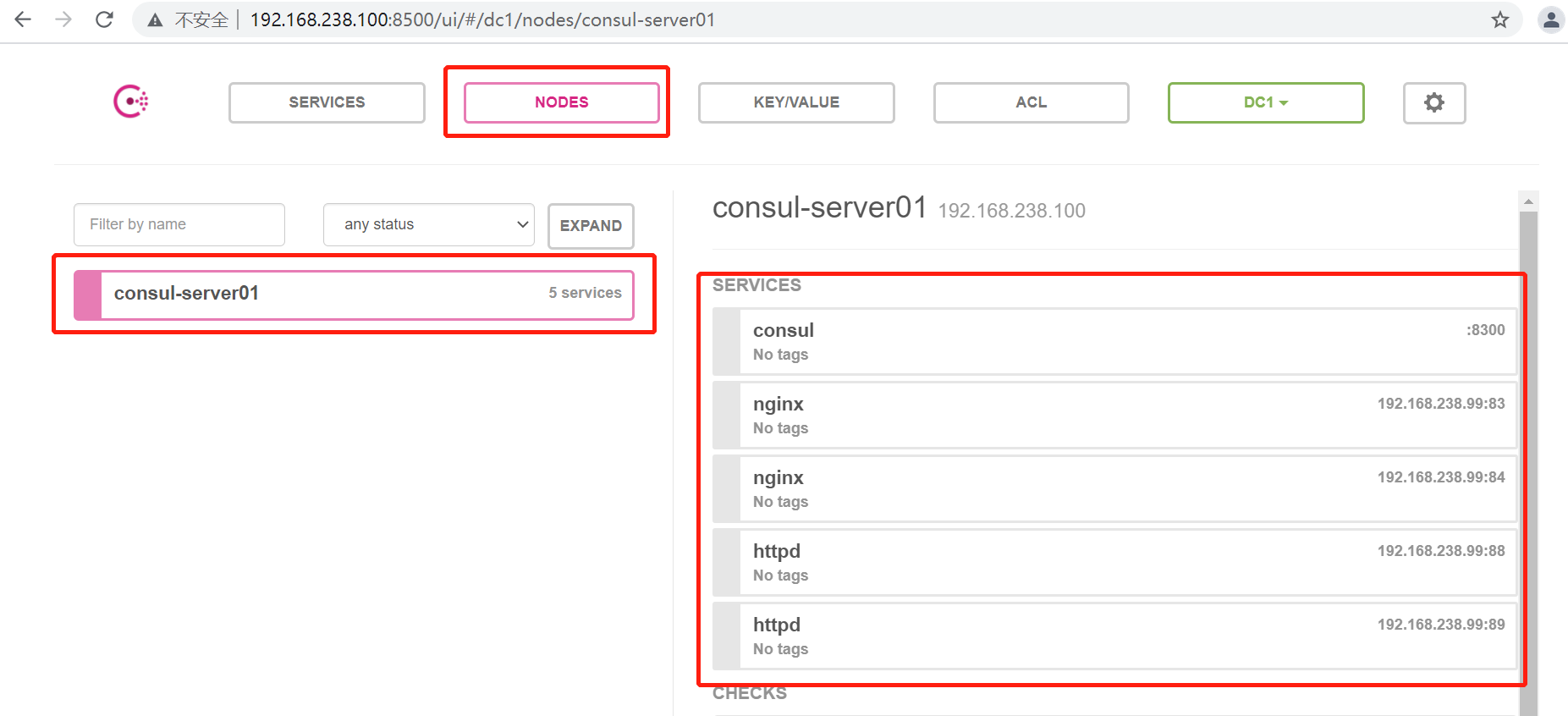Image resolution: width=1568 pixels, height=716 pixels.
Task: Open the consul service on port 8300
Action: pos(1114,342)
